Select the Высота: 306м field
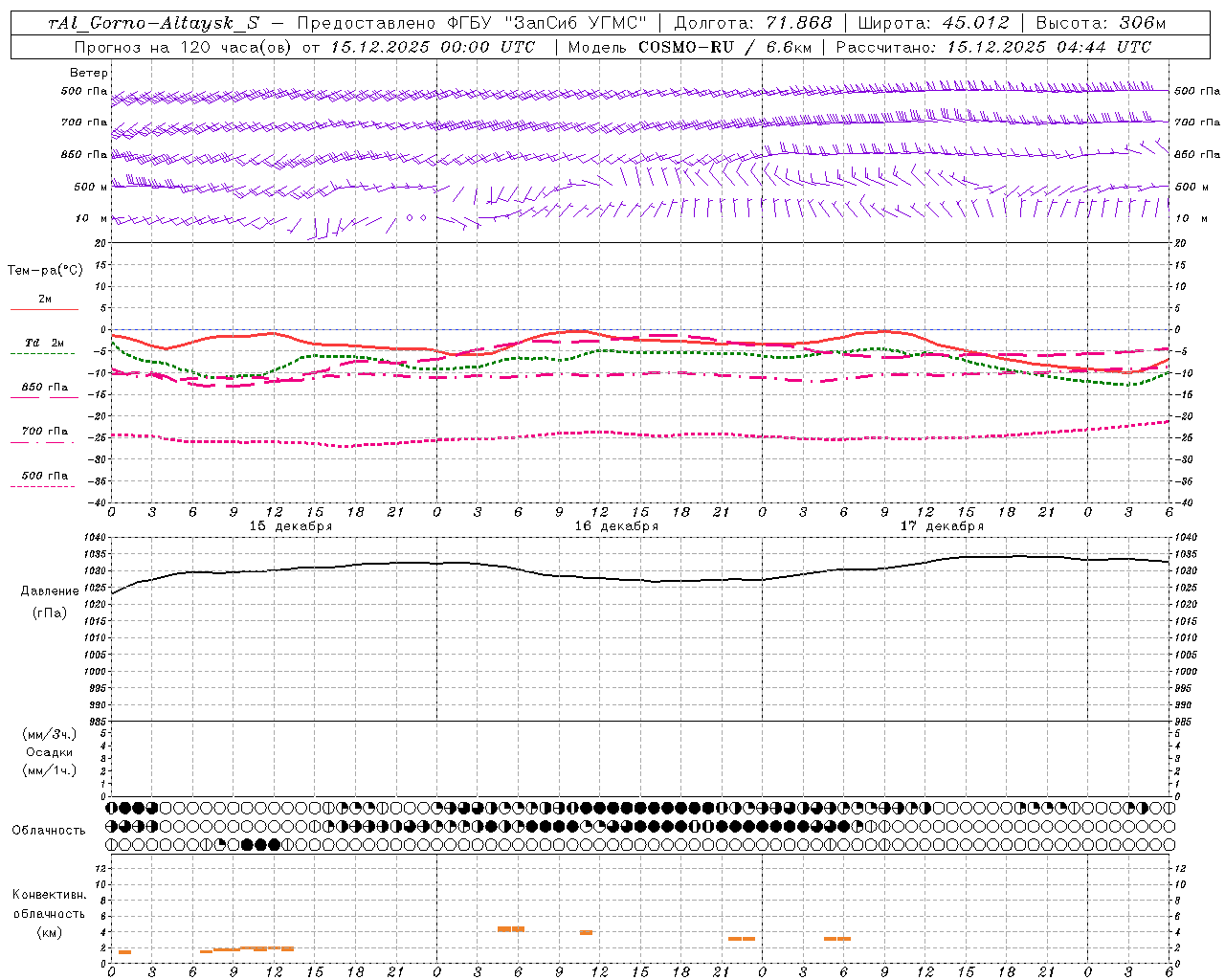1225x980 pixels. click(x=1101, y=23)
